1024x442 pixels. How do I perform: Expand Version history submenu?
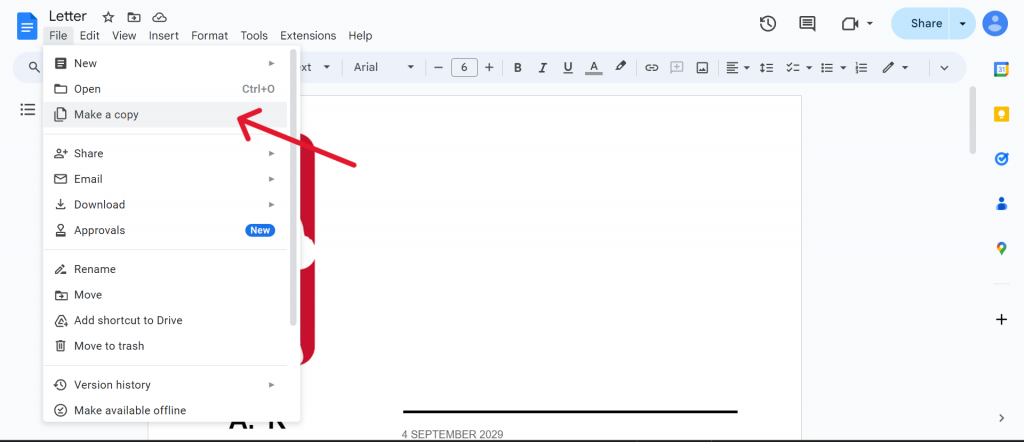165,385
